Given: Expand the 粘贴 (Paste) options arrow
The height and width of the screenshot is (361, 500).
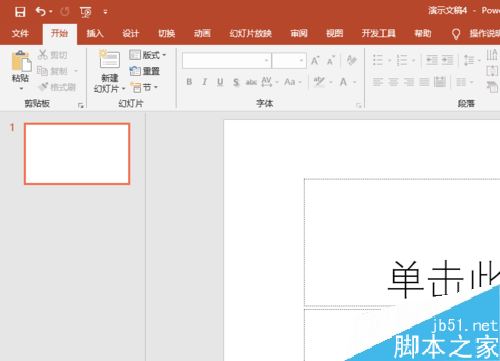Looking at the screenshot, I should click(21, 88).
